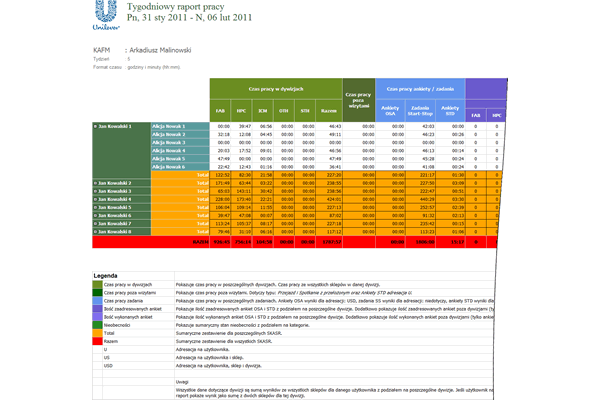Click the green swatch for Nieobecności

tap(98, 325)
